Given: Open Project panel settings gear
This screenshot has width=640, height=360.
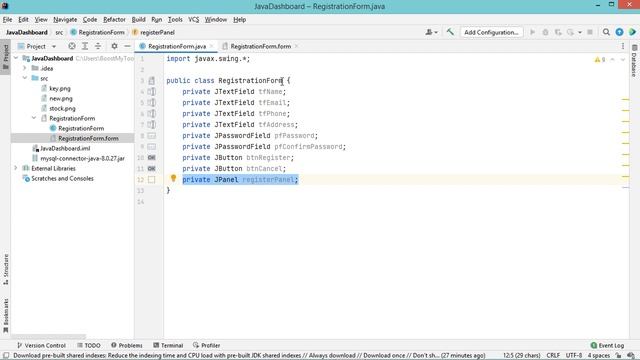Looking at the screenshot, I should coord(114,46).
